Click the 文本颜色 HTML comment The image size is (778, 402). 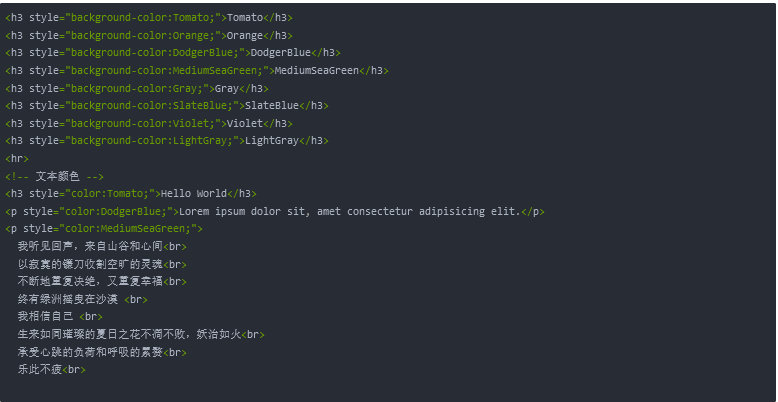[x=55, y=177]
